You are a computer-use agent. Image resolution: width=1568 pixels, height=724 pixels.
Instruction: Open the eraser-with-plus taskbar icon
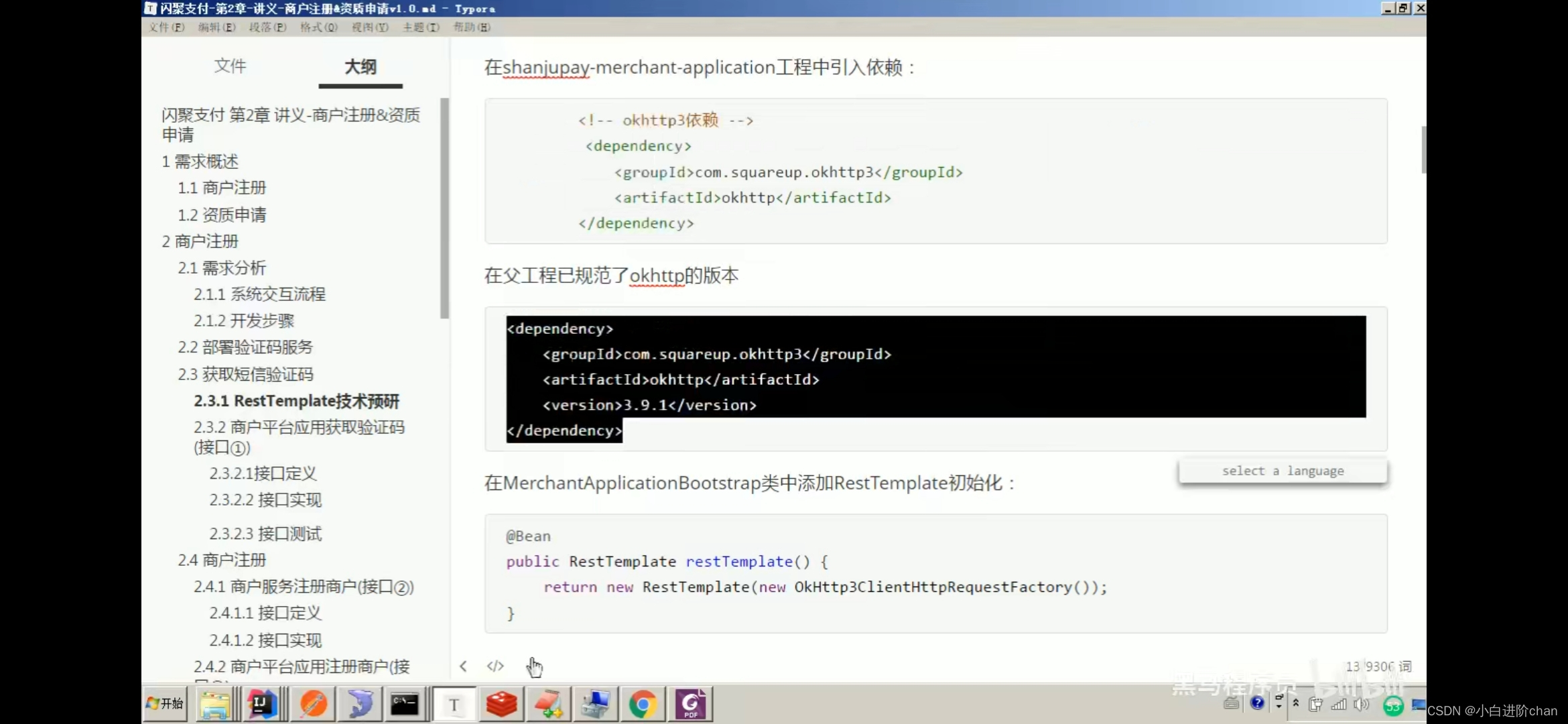click(549, 705)
